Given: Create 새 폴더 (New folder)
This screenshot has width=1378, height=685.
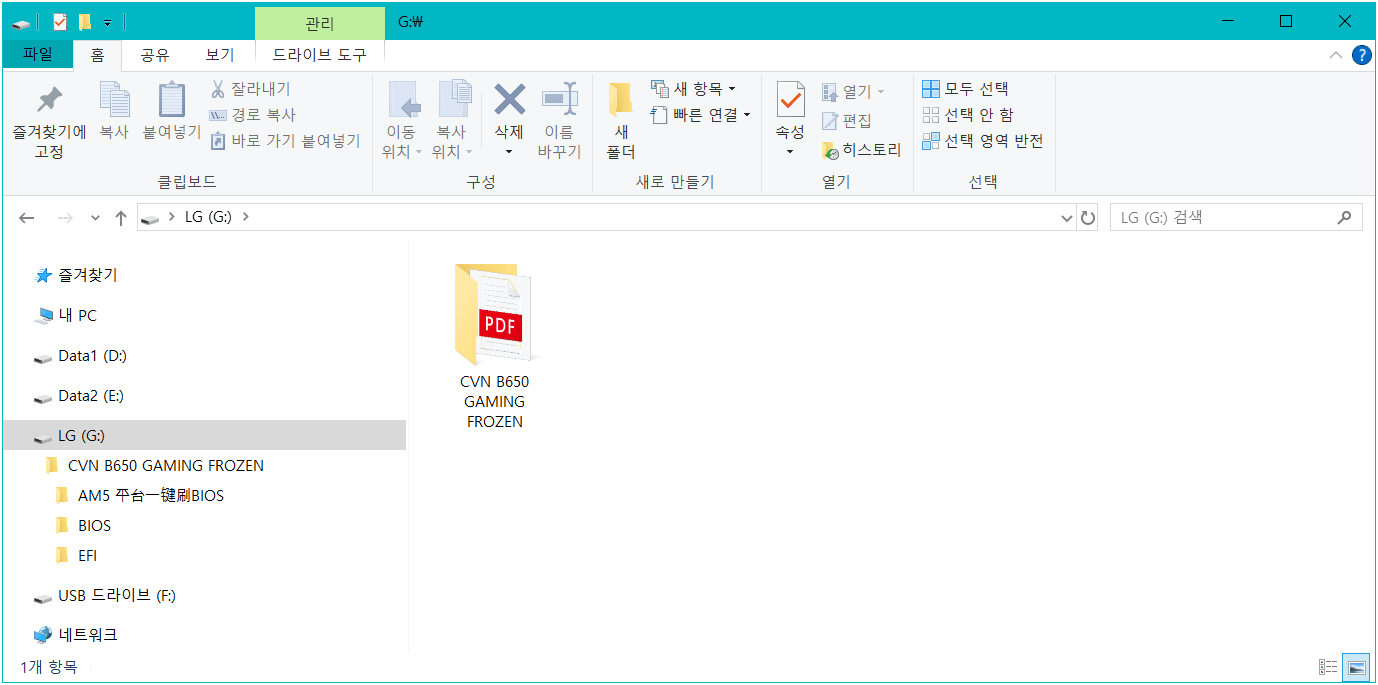Looking at the screenshot, I should tap(620, 120).
